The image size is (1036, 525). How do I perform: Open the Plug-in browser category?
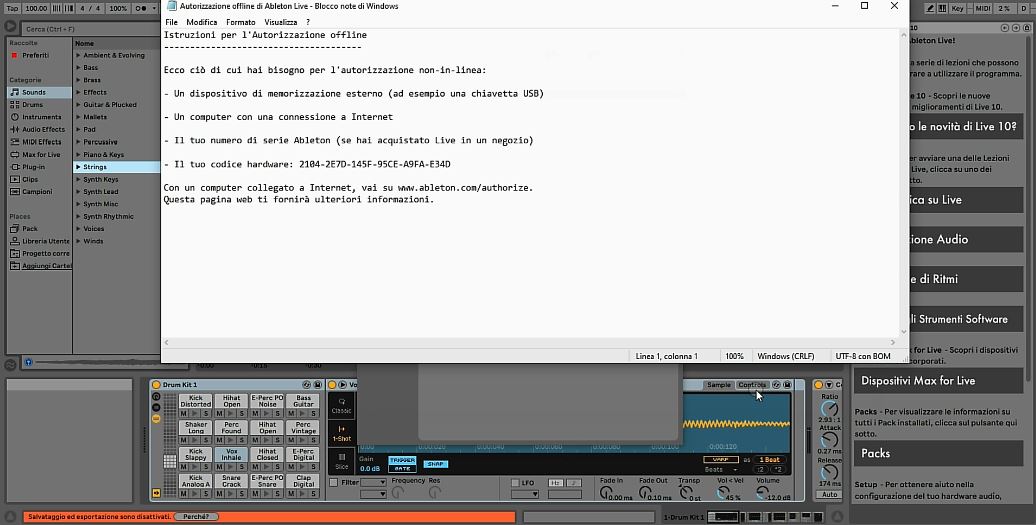point(39,167)
